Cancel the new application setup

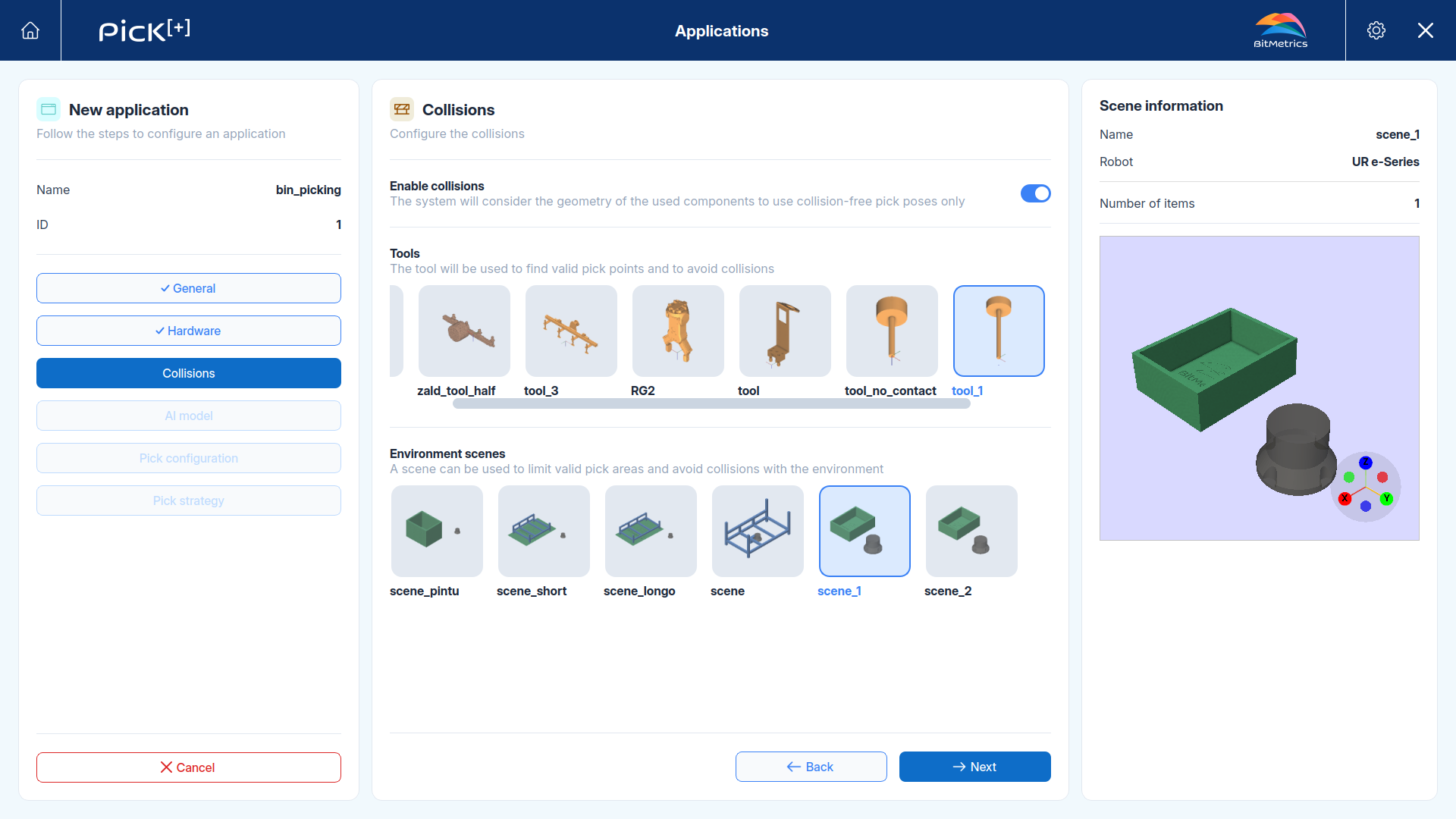[x=189, y=767]
